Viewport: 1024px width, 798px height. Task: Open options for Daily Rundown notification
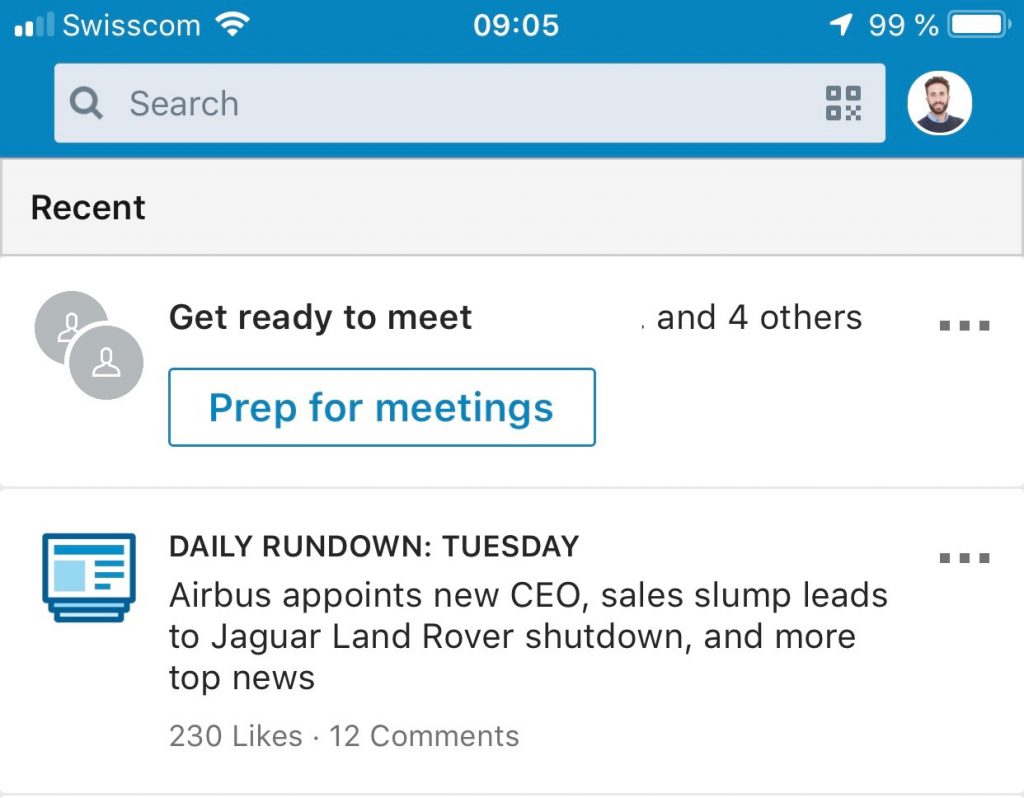point(965,558)
